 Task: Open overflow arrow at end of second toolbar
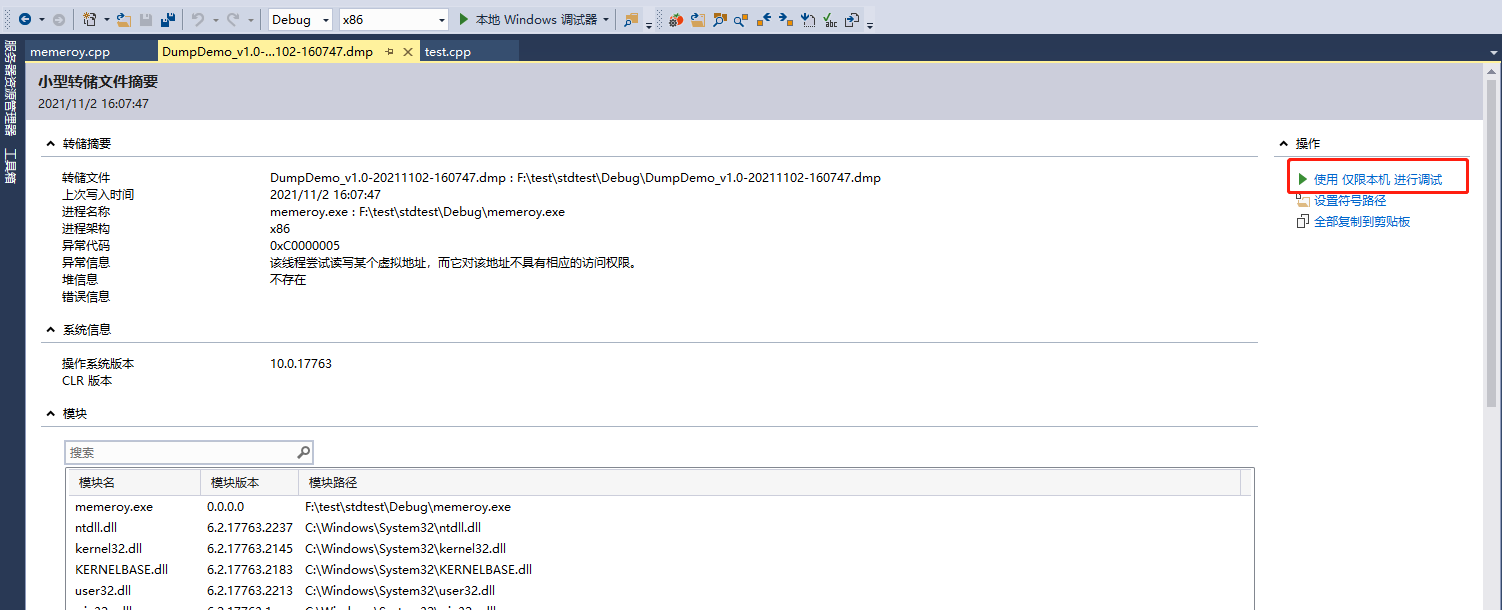click(x=870, y=24)
